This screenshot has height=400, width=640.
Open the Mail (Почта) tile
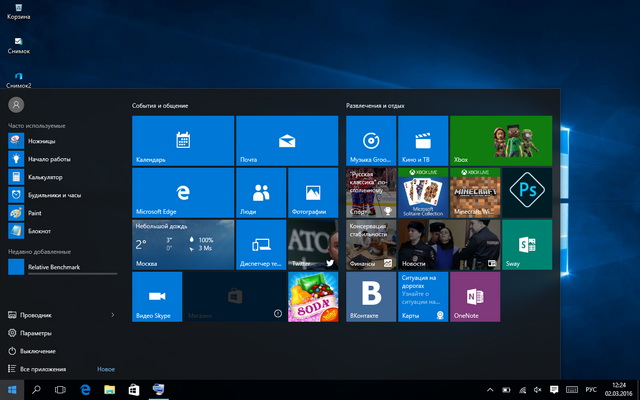[287, 141]
